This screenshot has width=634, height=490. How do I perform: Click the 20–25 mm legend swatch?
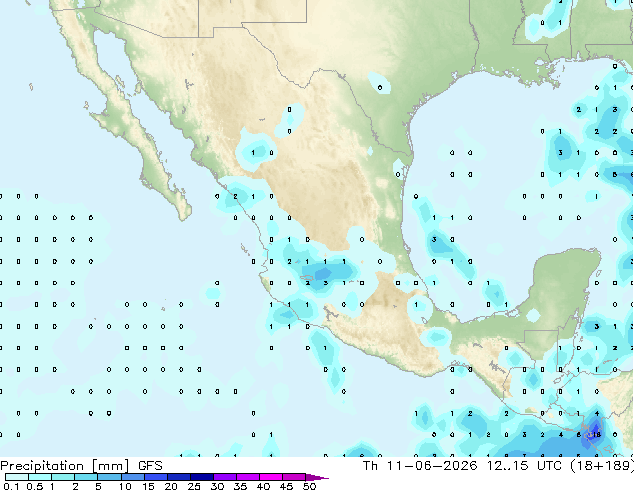point(179,477)
